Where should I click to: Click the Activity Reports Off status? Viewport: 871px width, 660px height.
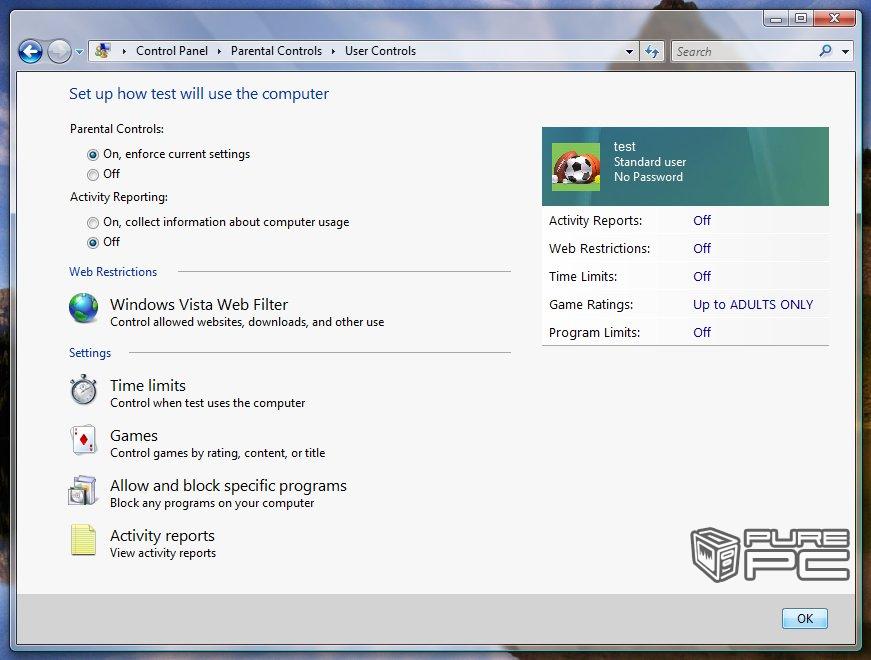[702, 221]
